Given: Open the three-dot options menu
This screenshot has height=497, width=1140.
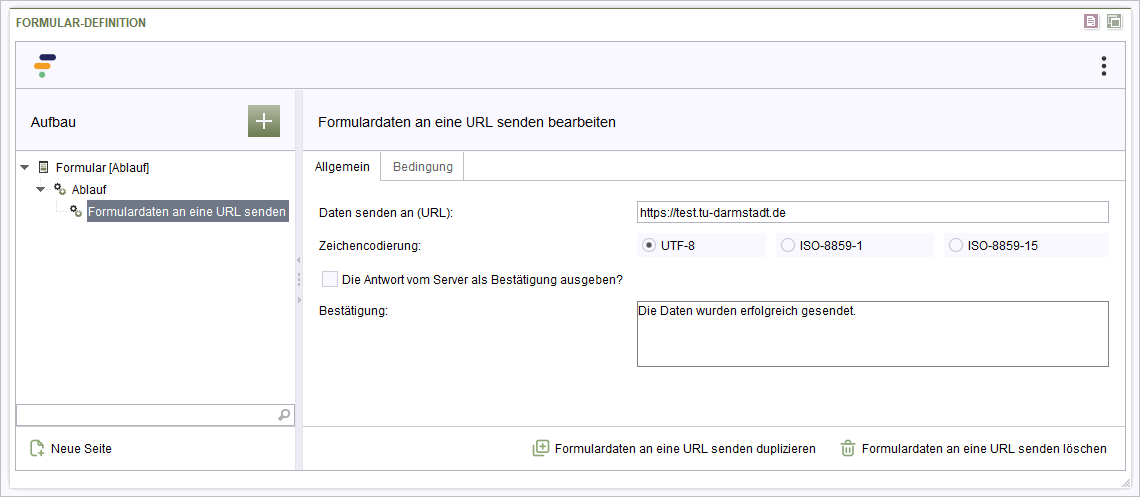Looking at the screenshot, I should click(x=1104, y=66).
